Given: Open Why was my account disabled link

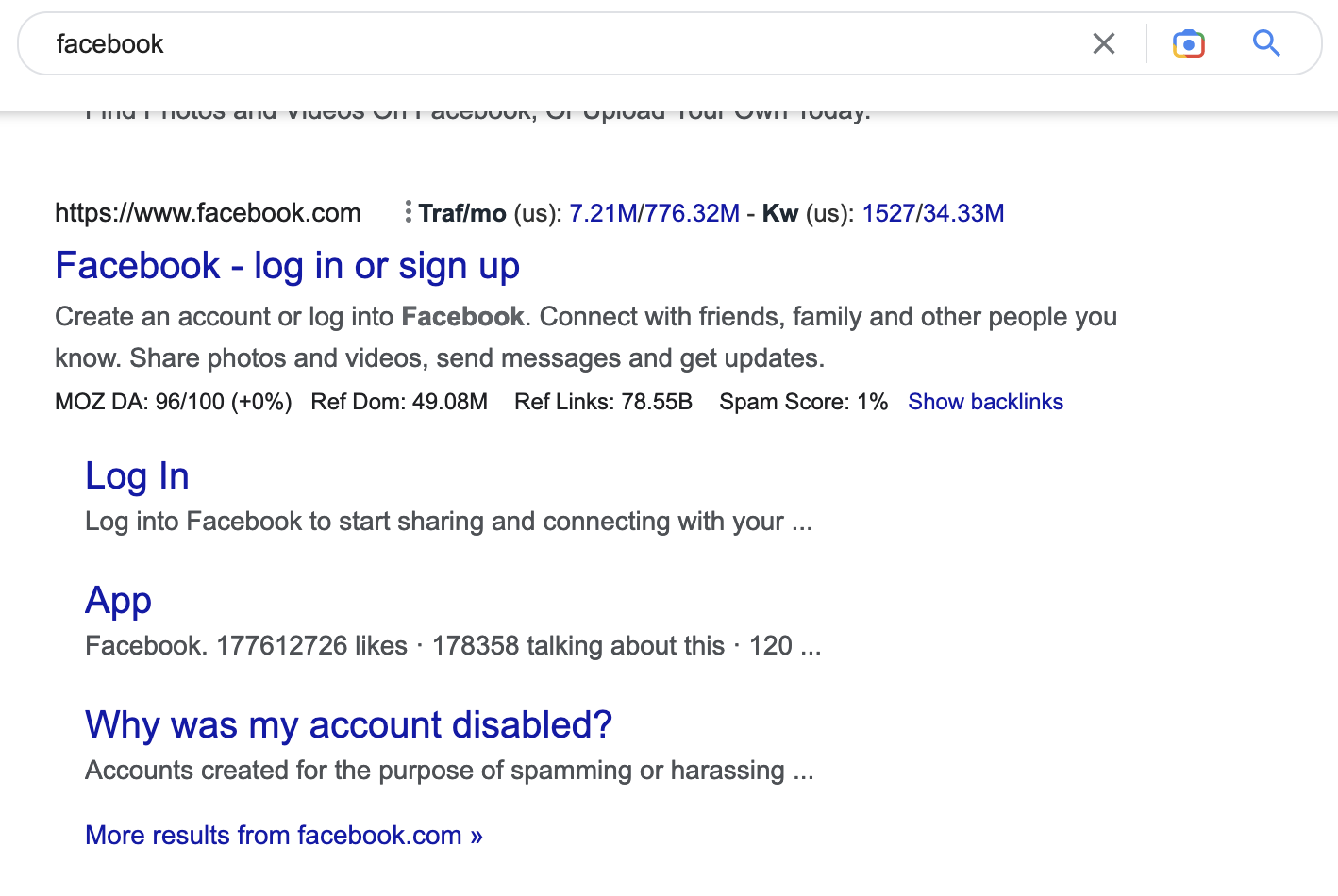Looking at the screenshot, I should point(348,725).
